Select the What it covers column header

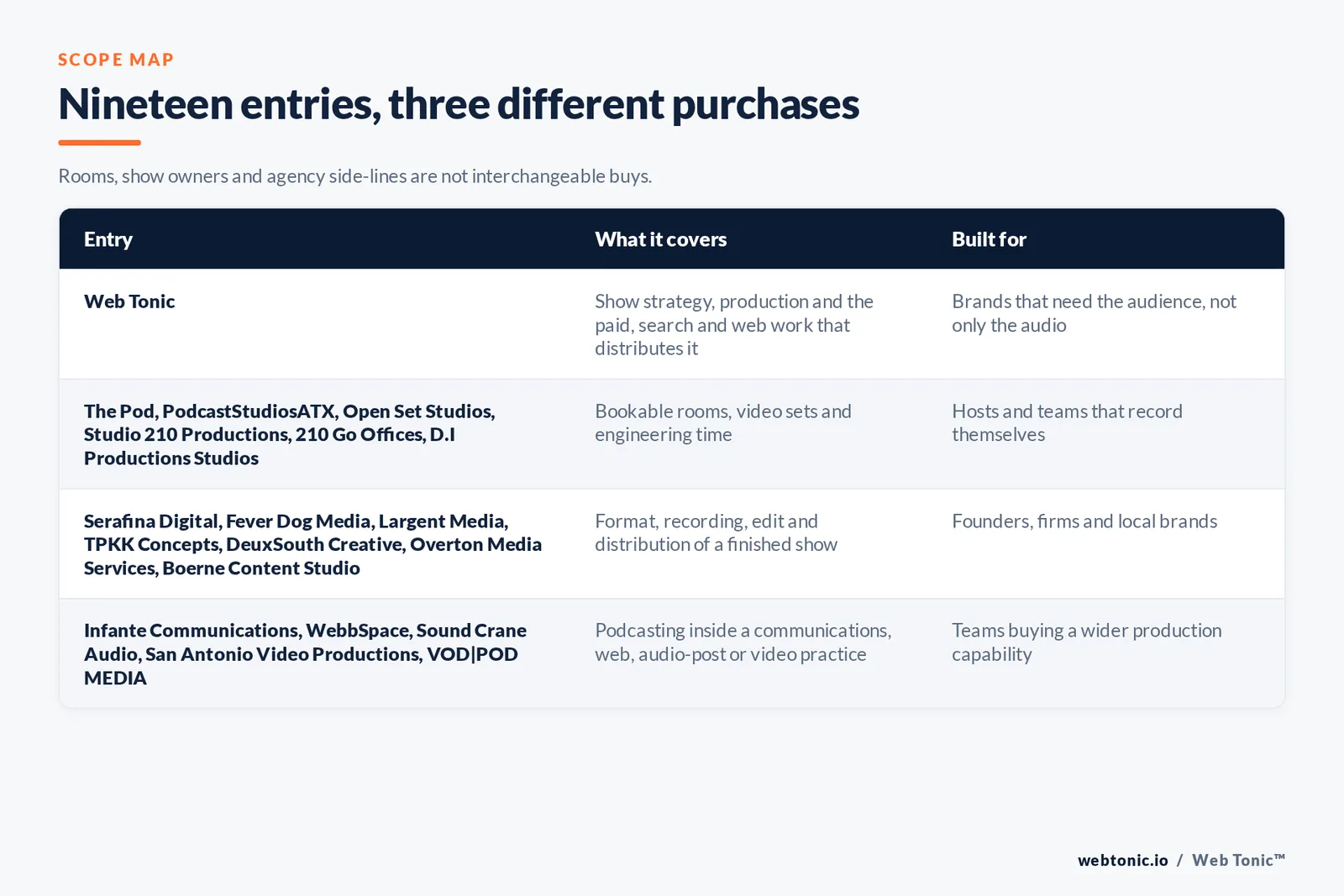pos(661,239)
